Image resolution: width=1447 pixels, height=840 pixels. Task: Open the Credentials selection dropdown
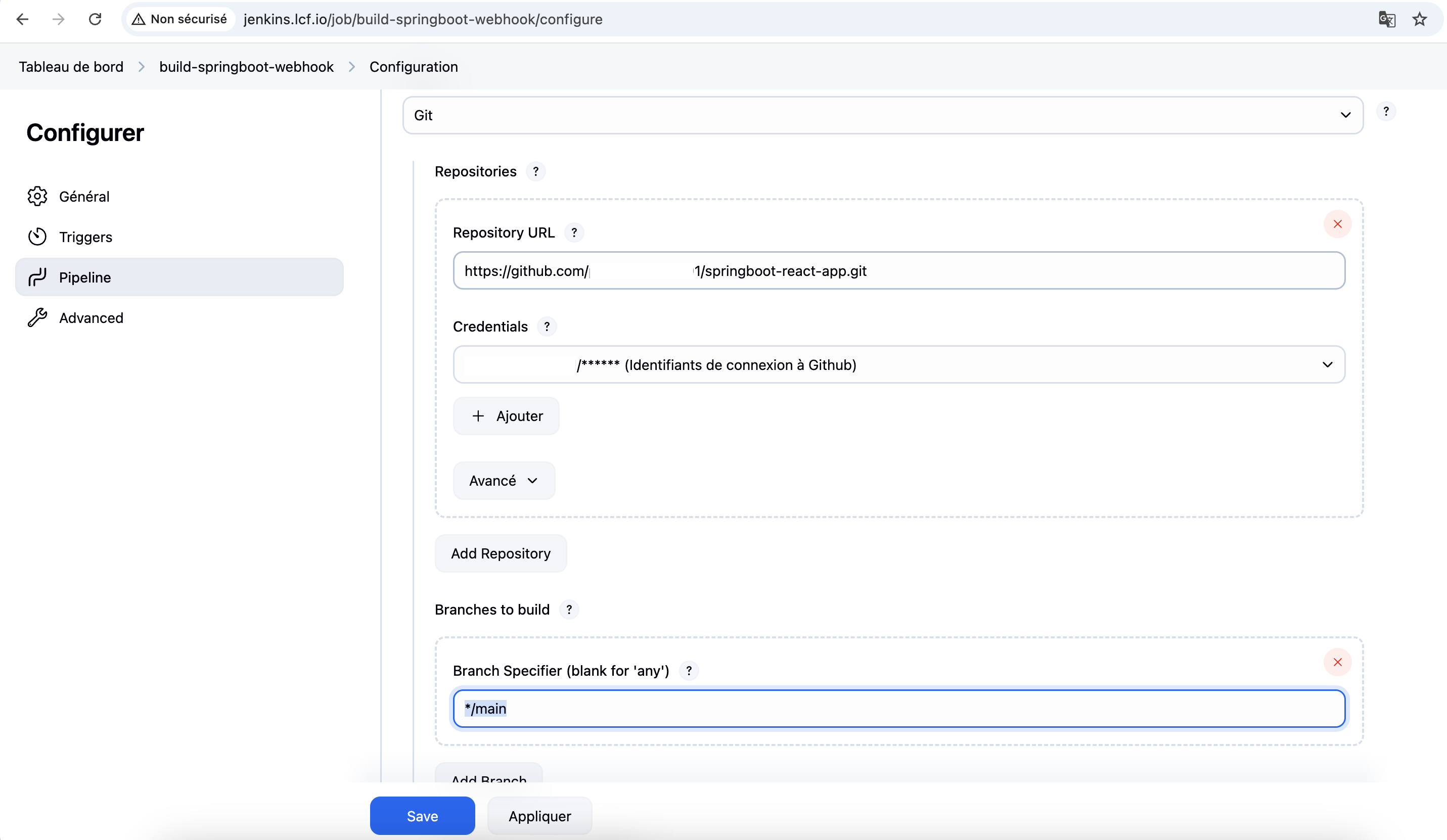pos(898,364)
